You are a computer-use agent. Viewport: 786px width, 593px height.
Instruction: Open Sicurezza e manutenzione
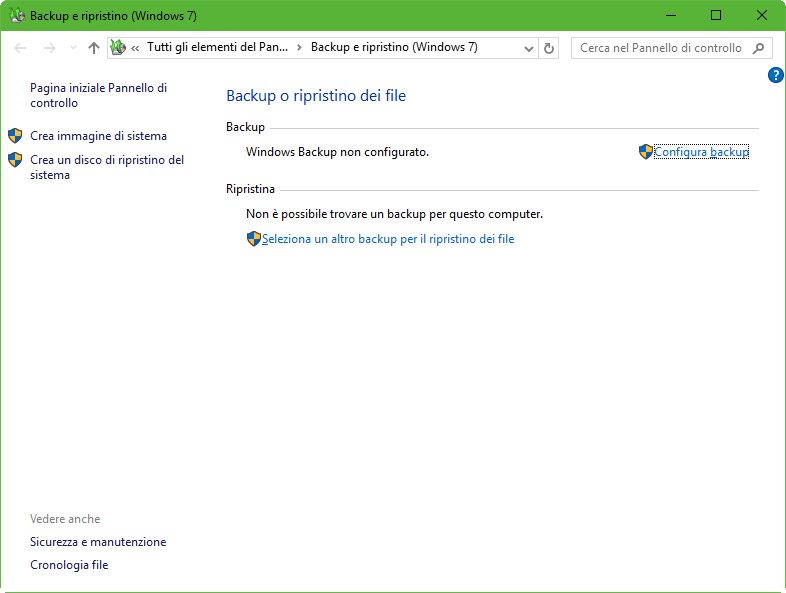click(98, 542)
